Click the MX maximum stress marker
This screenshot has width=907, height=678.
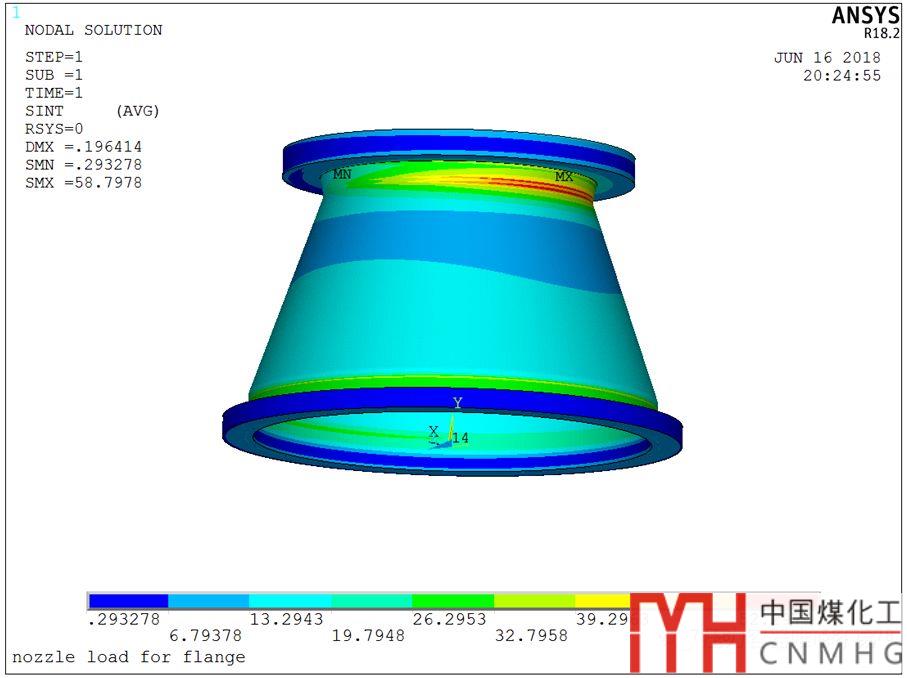pyautogui.click(x=564, y=177)
